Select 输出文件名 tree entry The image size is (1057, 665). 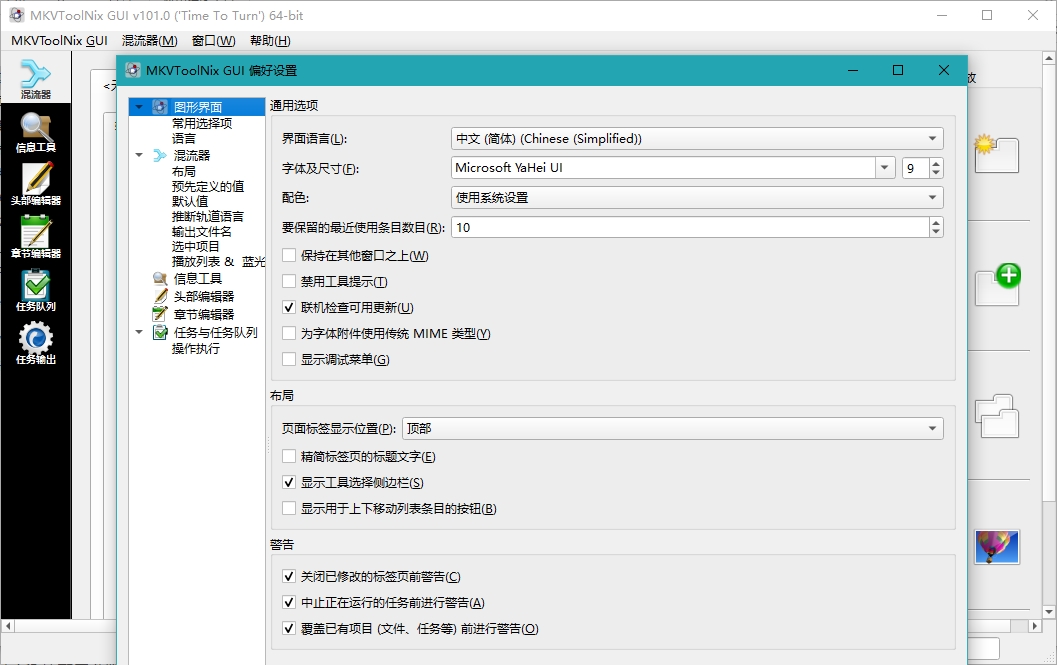[x=202, y=231]
